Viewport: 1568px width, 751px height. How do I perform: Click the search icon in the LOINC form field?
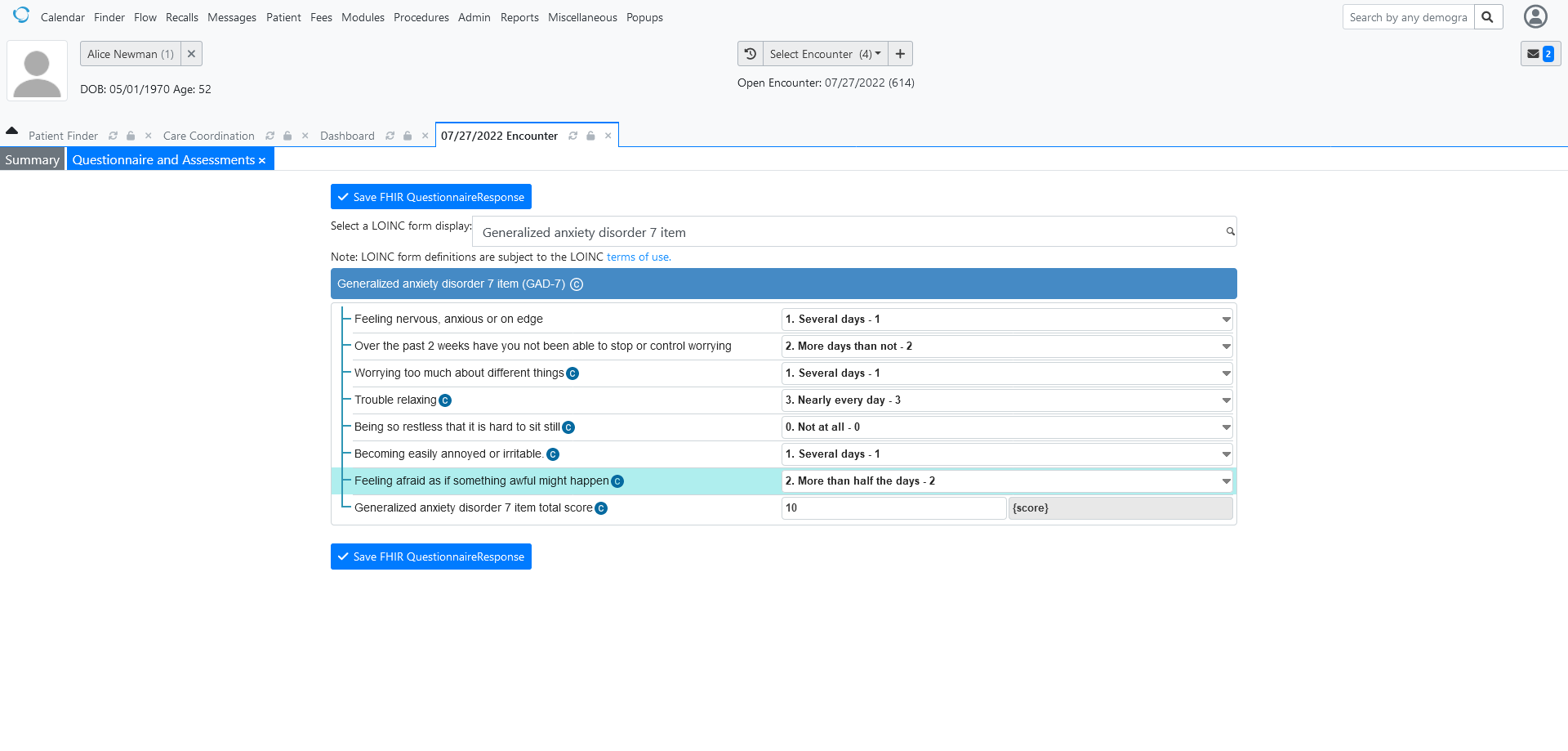tap(1229, 231)
